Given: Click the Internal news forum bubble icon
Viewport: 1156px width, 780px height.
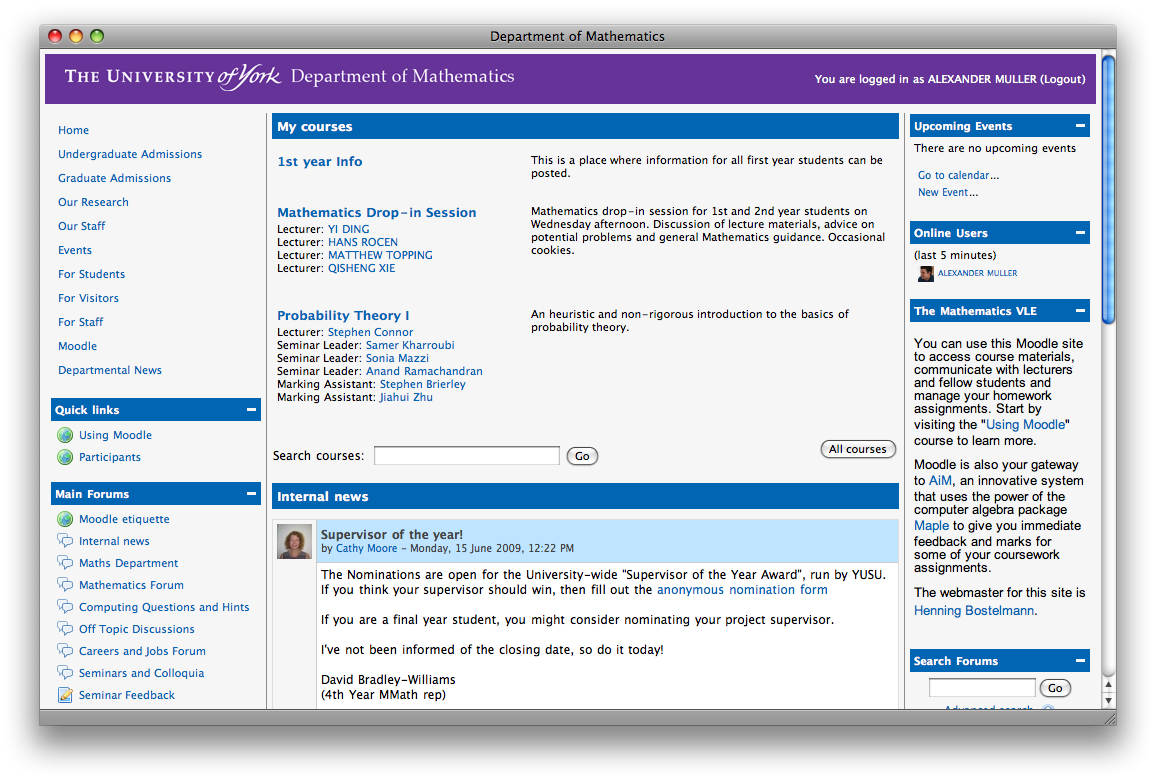Looking at the screenshot, I should coord(65,541).
